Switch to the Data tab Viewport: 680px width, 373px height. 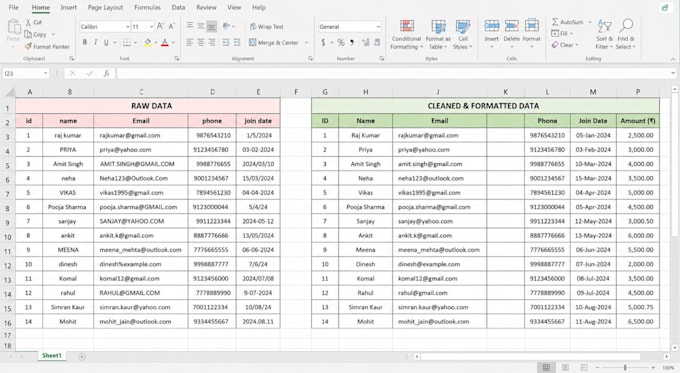(x=178, y=7)
